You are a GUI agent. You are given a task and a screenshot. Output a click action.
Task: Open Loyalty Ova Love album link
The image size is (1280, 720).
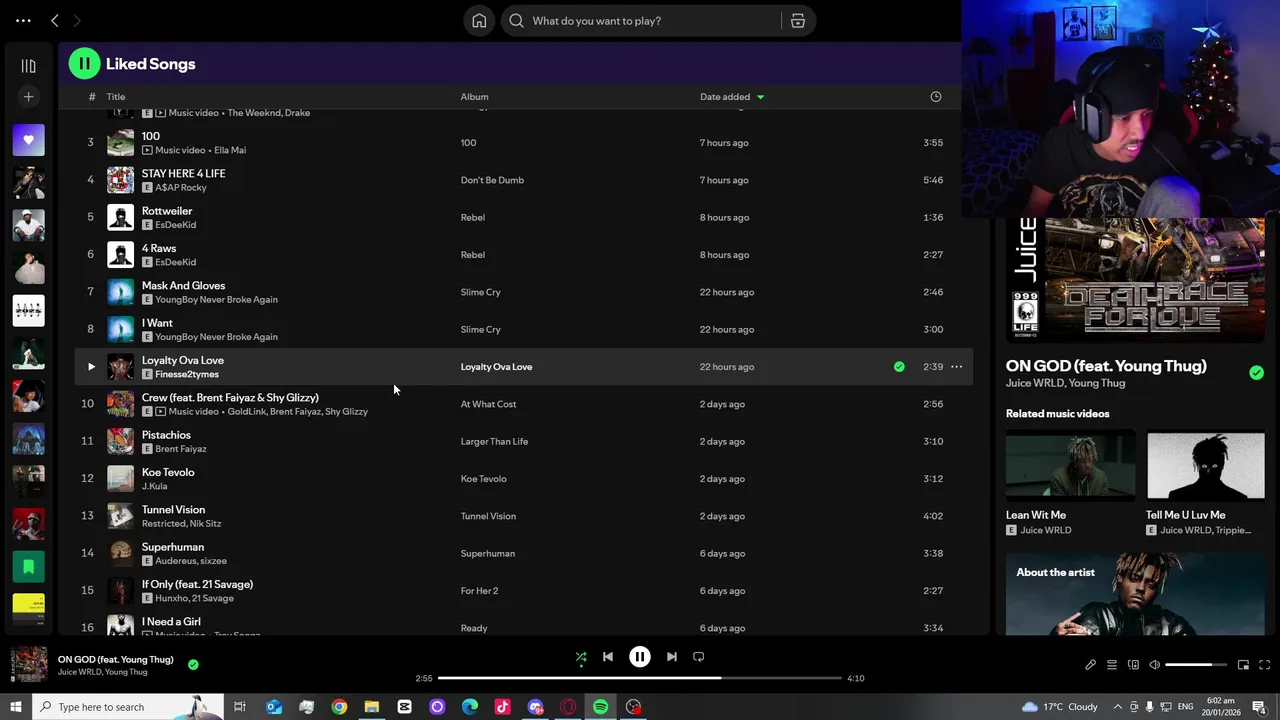pos(496,367)
